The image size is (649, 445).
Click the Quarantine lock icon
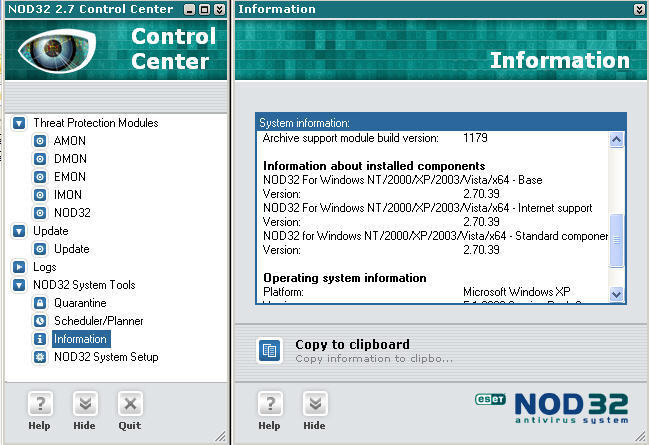(x=40, y=303)
